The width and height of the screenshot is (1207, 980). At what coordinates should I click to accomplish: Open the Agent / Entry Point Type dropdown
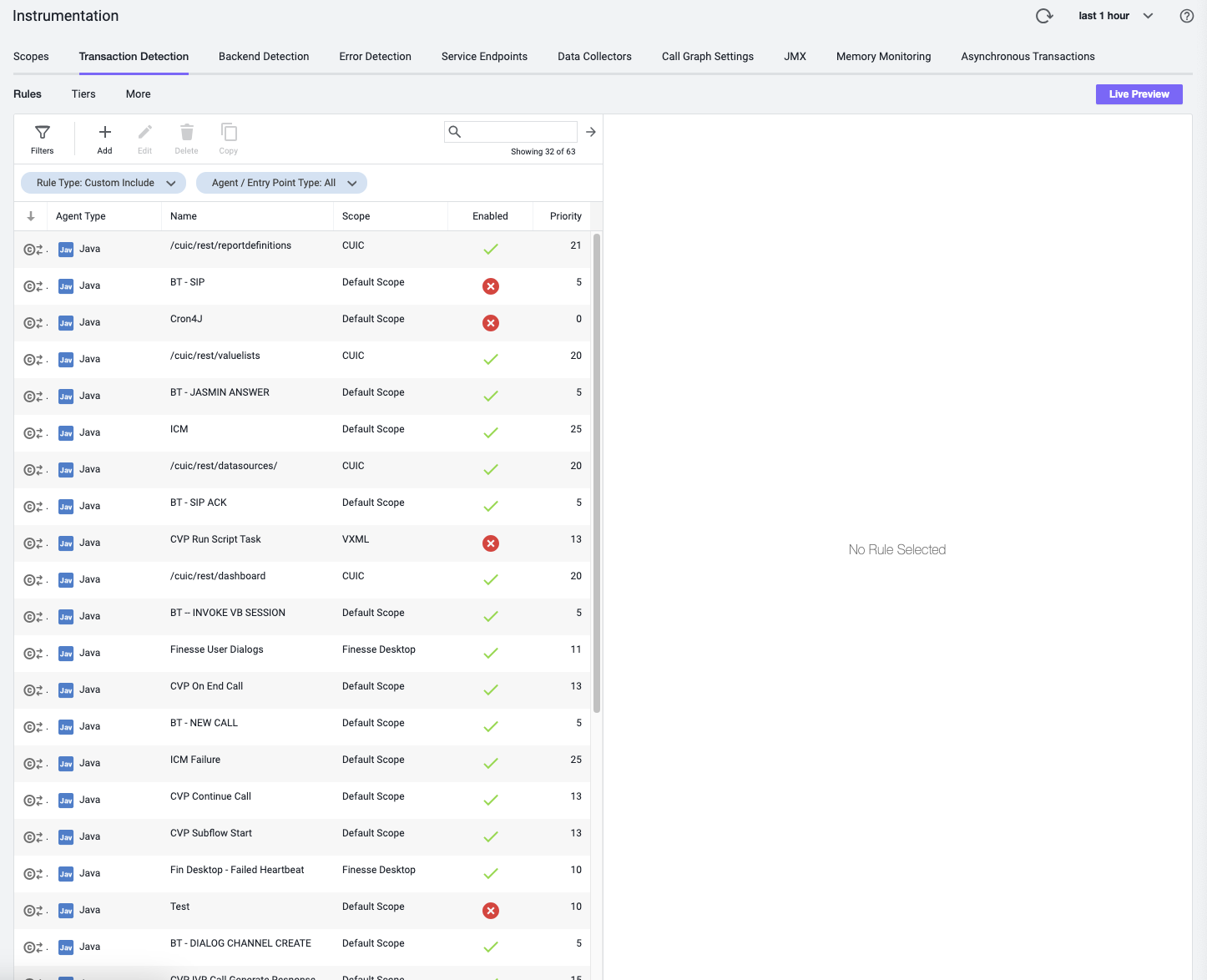coord(281,183)
